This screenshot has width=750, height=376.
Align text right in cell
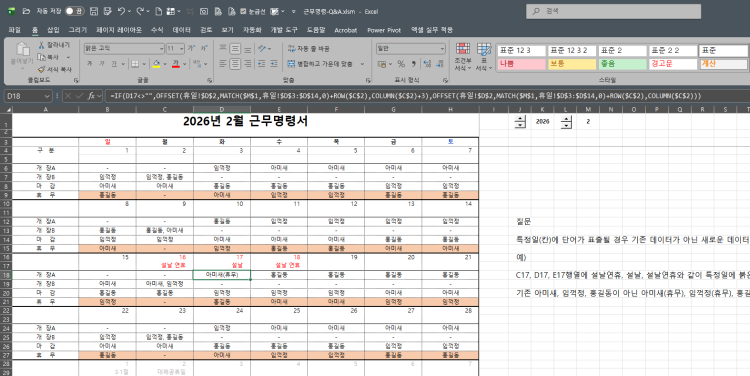click(x=248, y=64)
